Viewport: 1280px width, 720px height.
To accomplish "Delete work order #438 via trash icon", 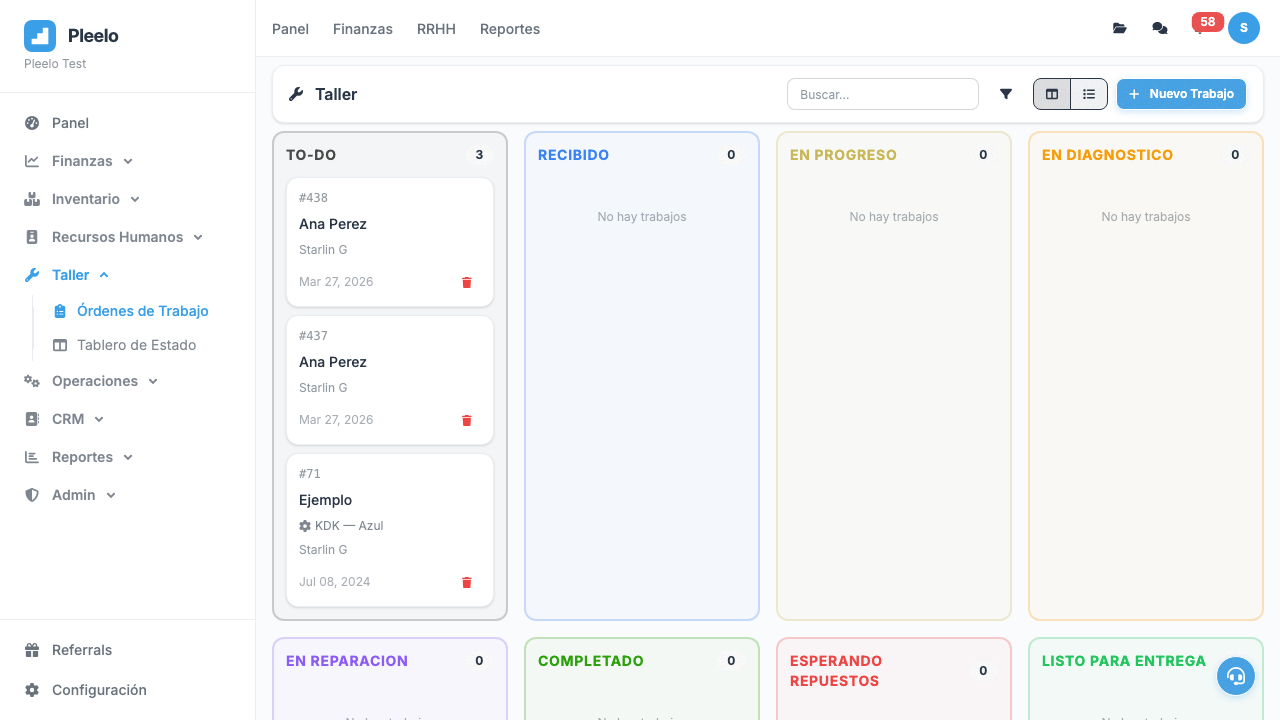I will 466,282.
